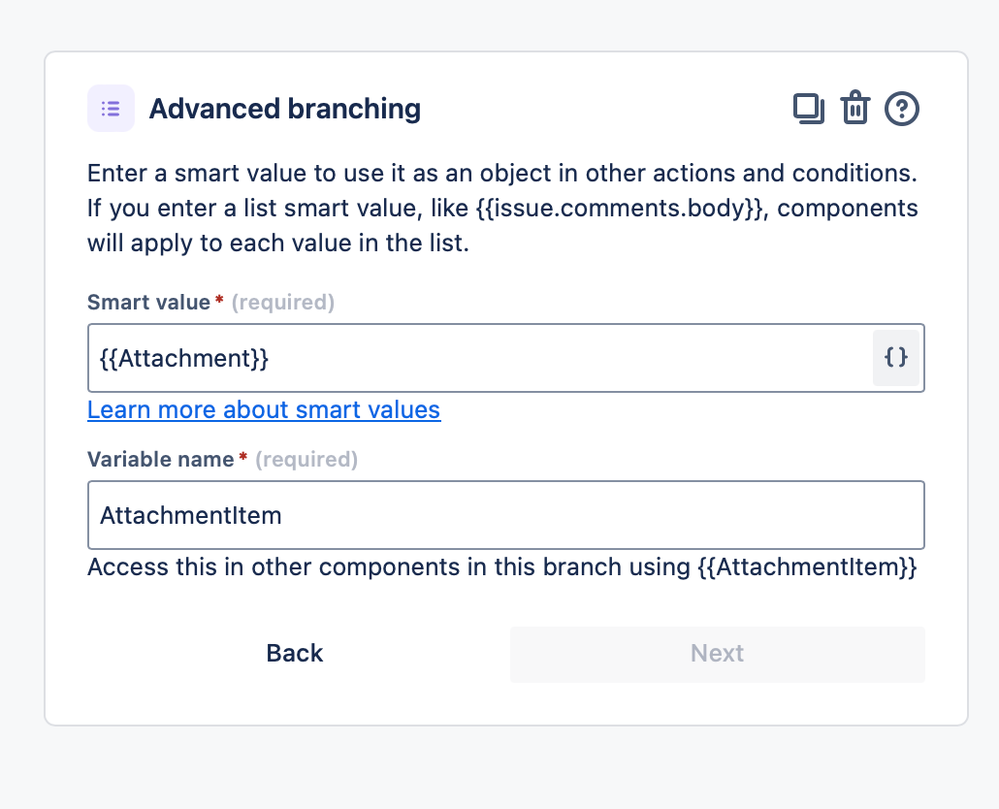Duplicate this branch component

click(808, 108)
